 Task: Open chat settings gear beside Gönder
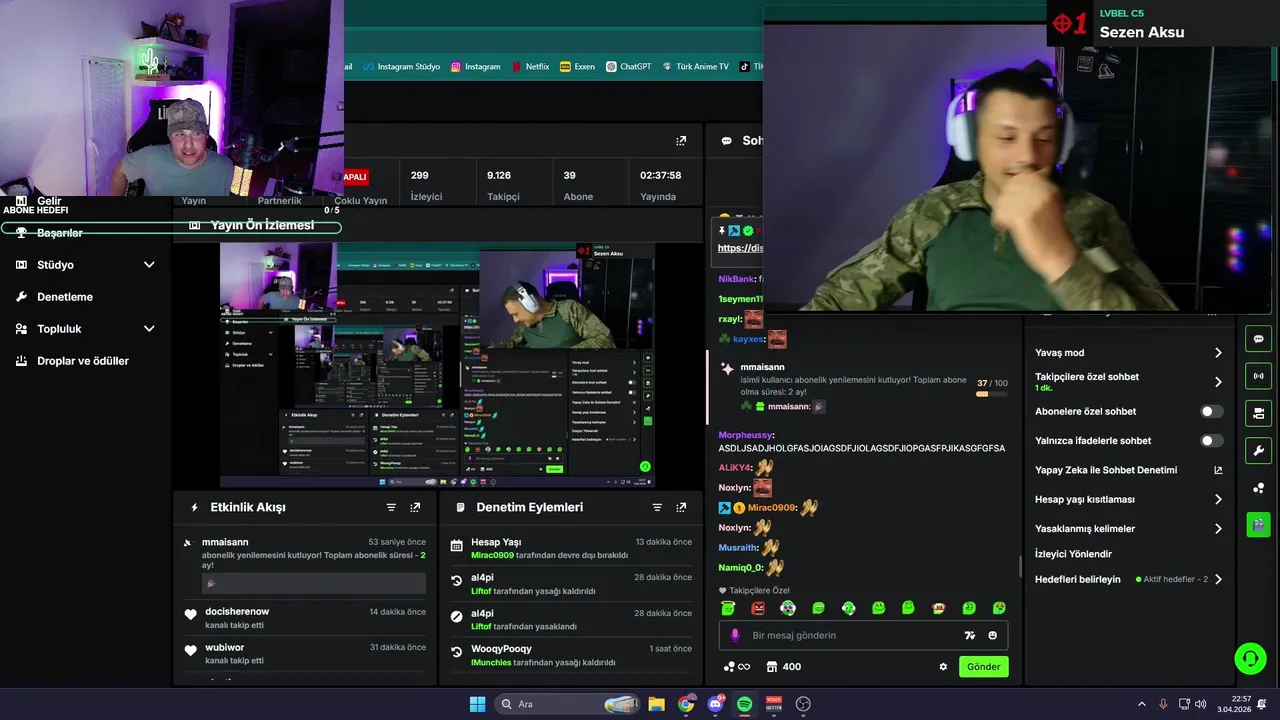943,667
